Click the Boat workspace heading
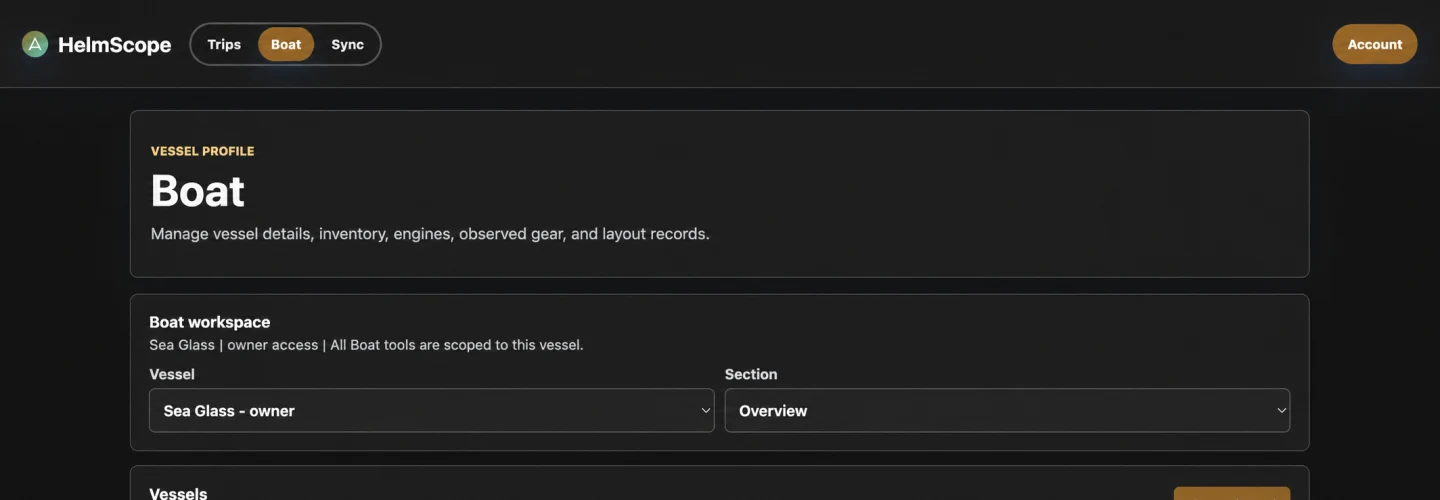 tap(210, 322)
